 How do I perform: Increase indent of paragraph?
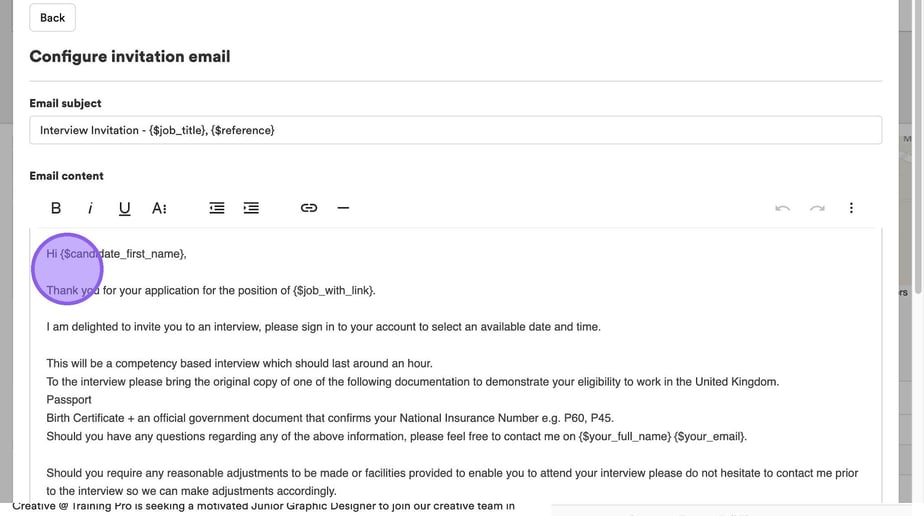click(251, 208)
